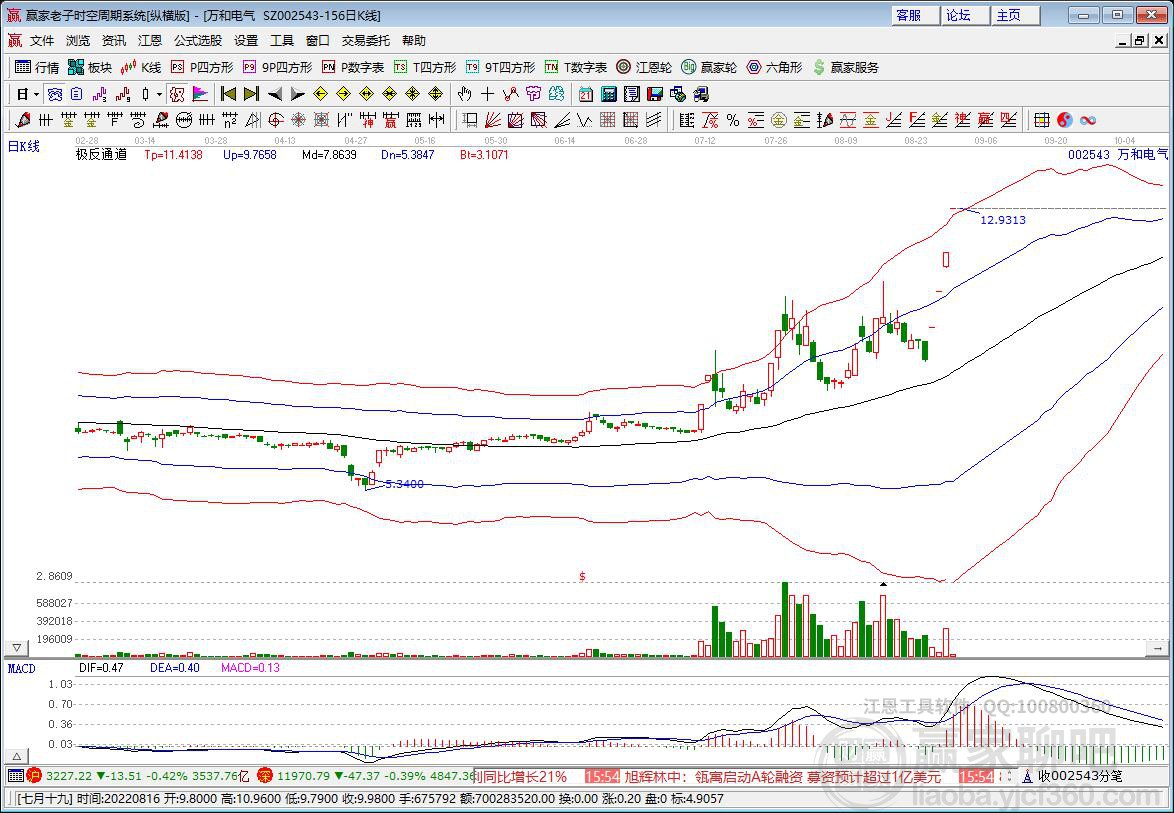Open the 板块 sector view
This screenshot has height=813, width=1174.
[x=90, y=67]
